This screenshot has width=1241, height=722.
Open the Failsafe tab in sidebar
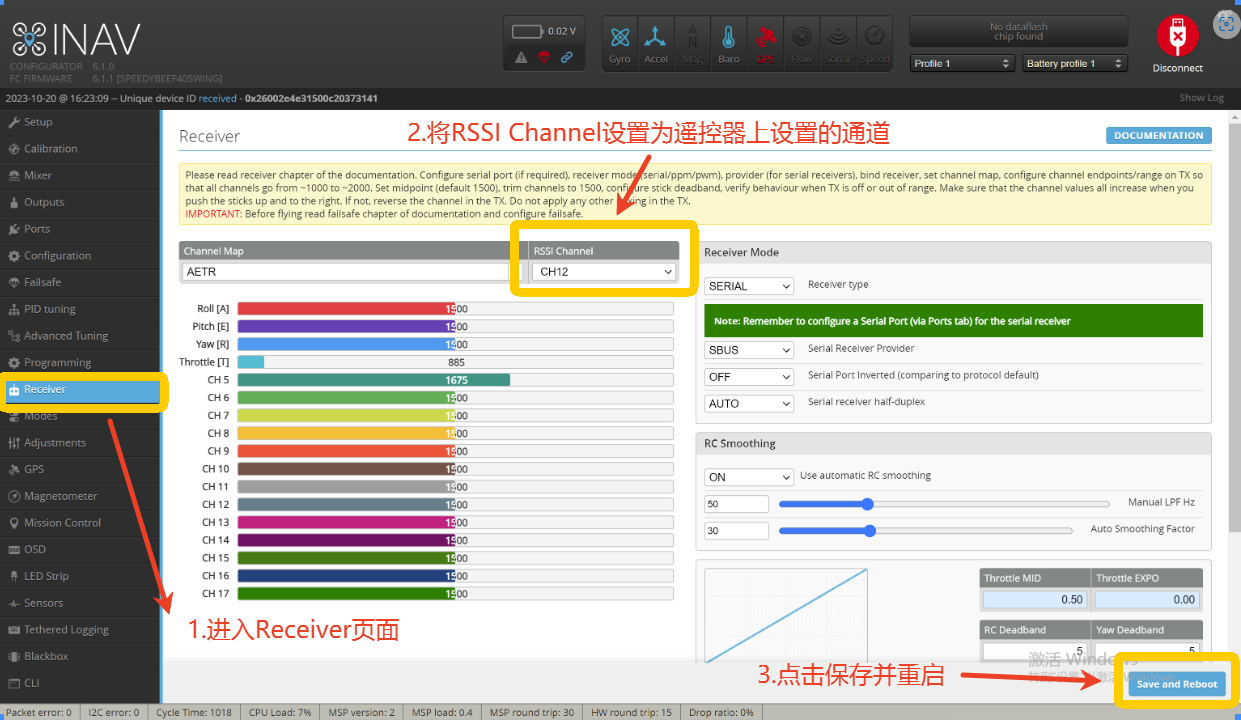(42, 282)
